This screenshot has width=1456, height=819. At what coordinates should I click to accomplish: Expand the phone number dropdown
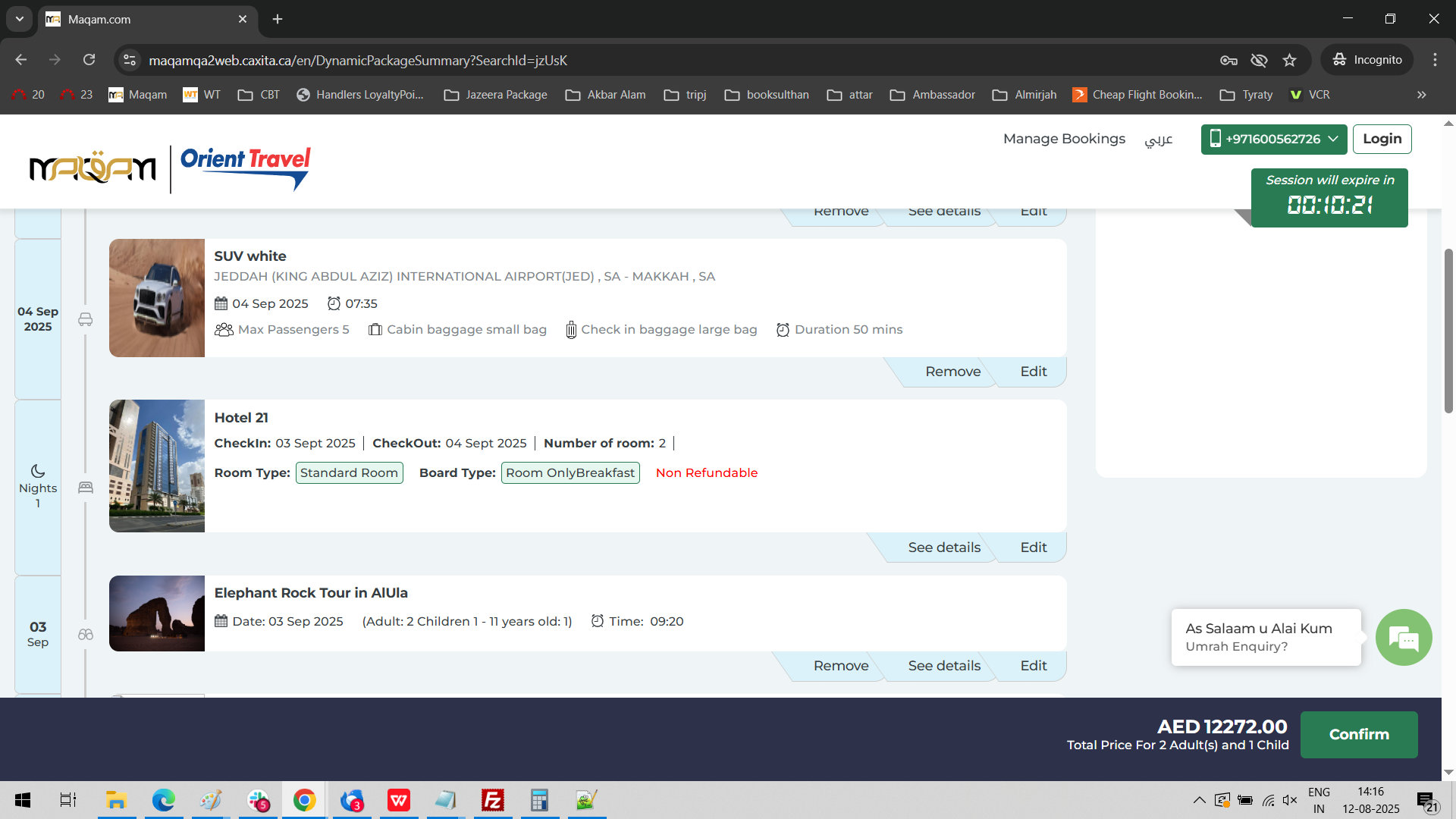pyautogui.click(x=1333, y=139)
